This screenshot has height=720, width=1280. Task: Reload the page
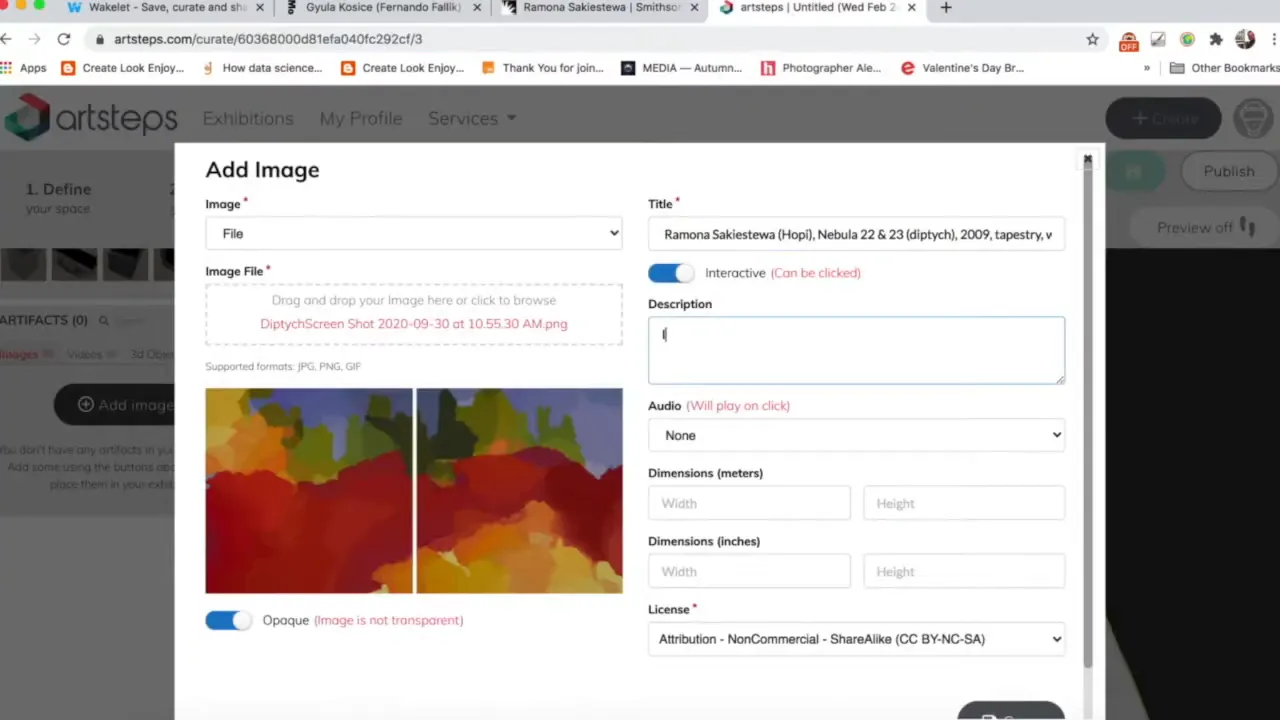pyautogui.click(x=64, y=39)
